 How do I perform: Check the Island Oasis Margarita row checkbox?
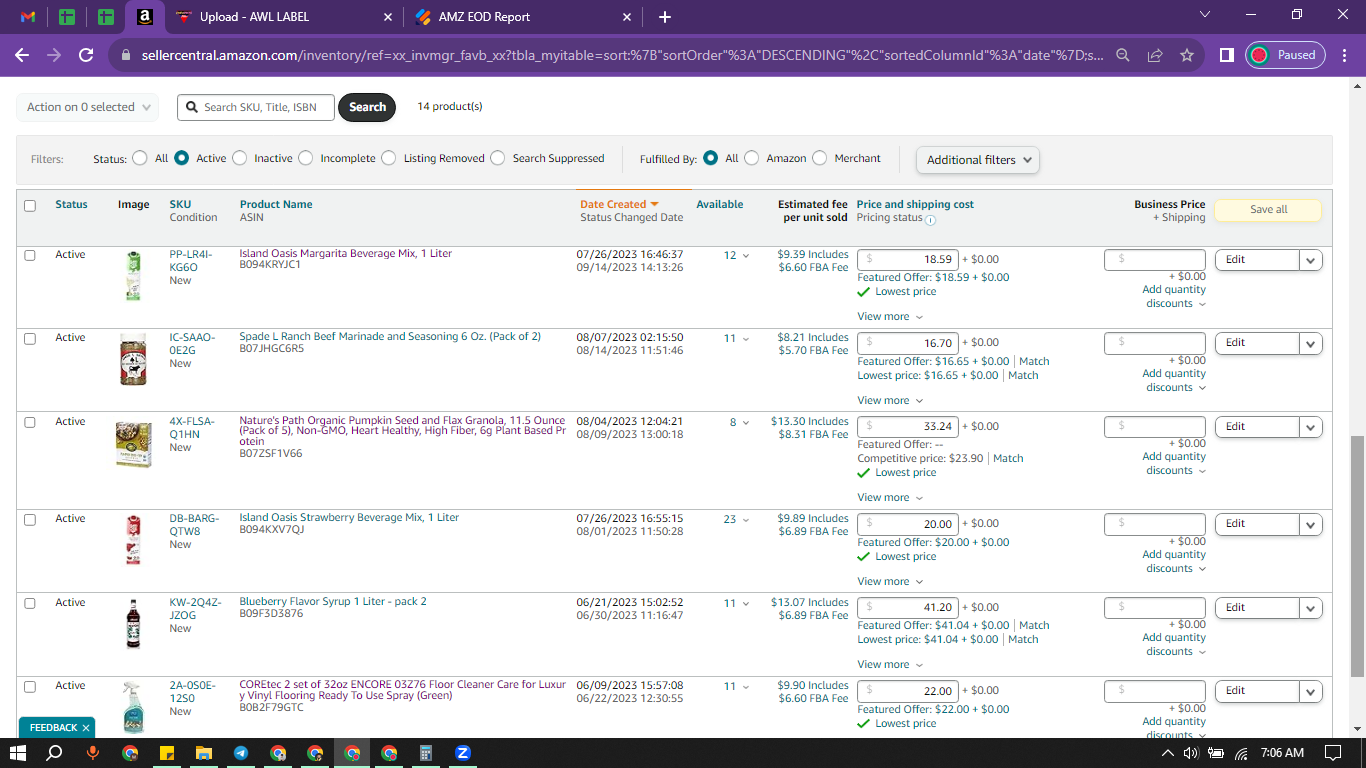point(30,256)
